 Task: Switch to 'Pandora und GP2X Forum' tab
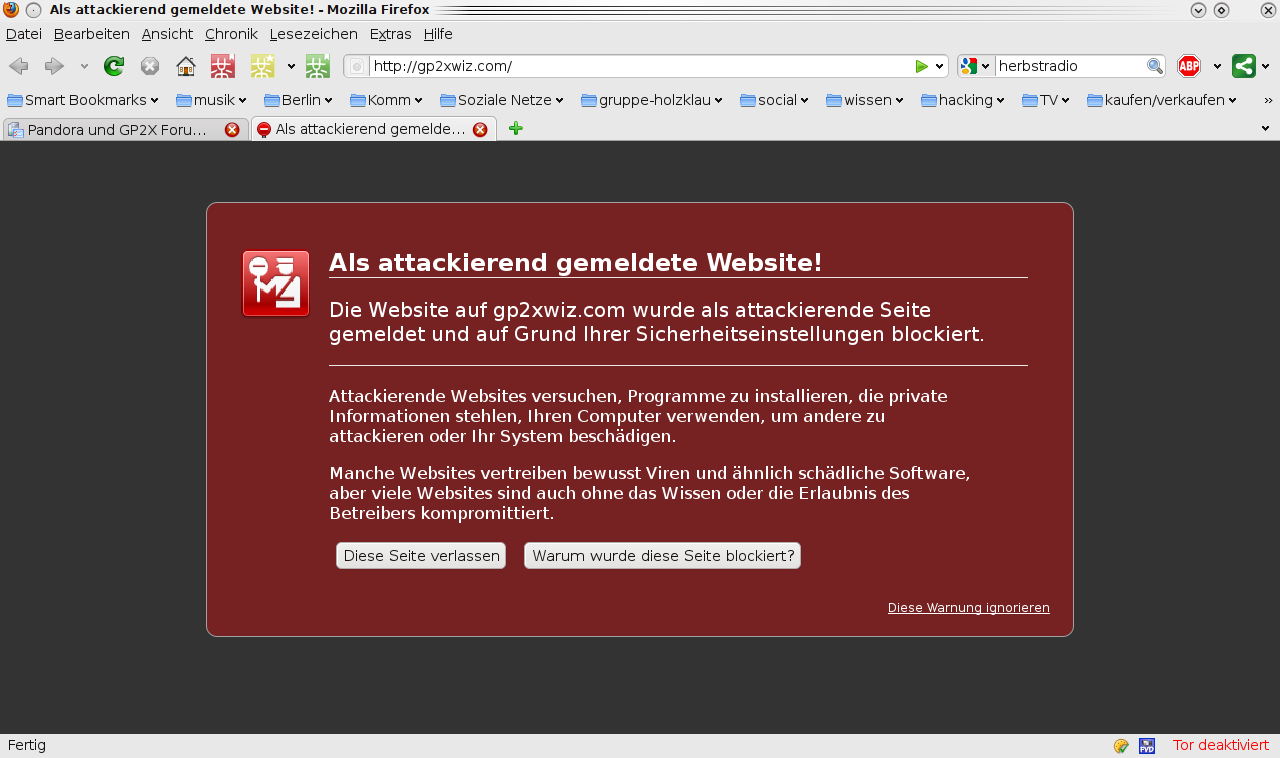point(115,130)
